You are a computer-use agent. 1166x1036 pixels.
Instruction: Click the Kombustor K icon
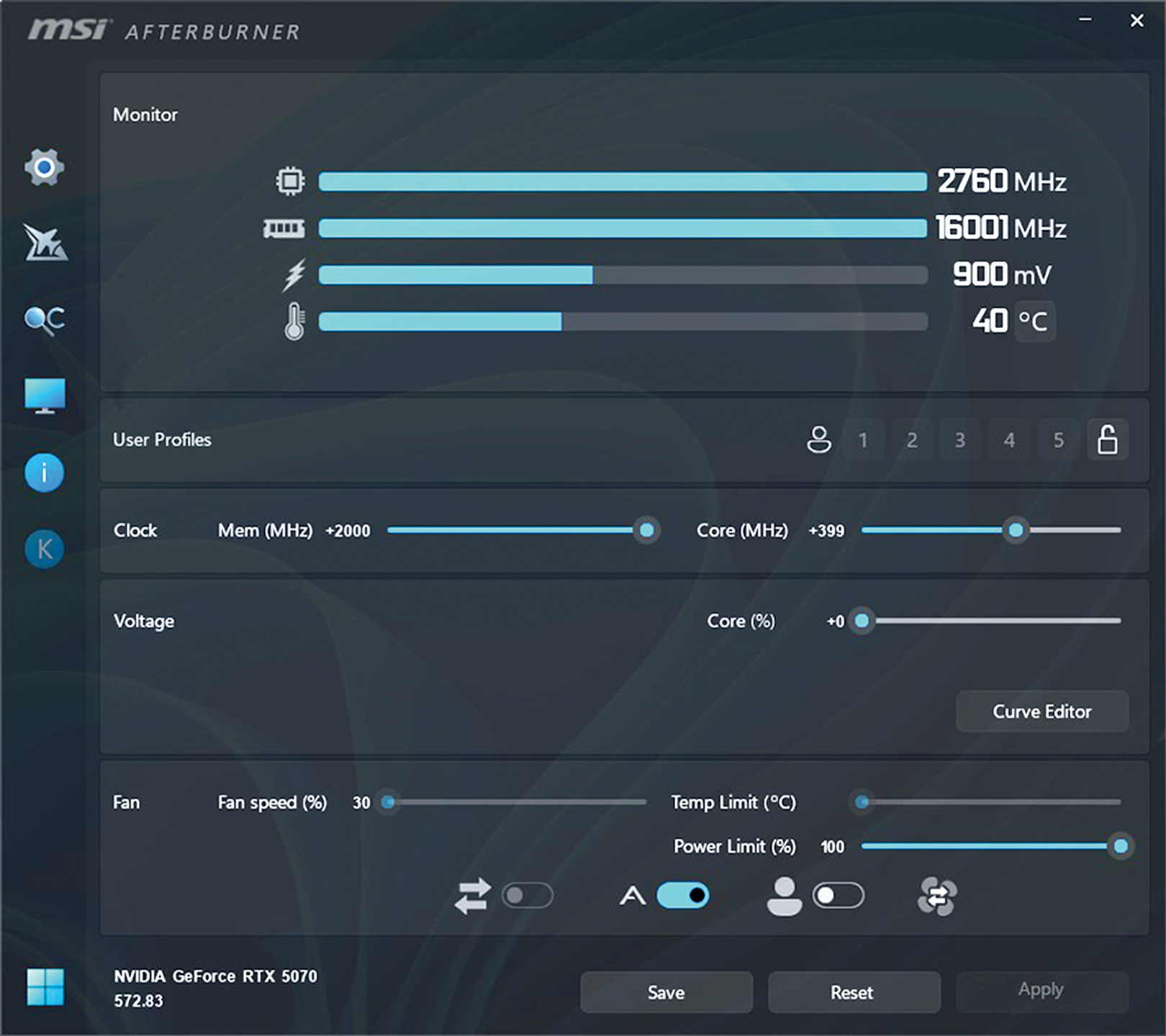[44, 549]
